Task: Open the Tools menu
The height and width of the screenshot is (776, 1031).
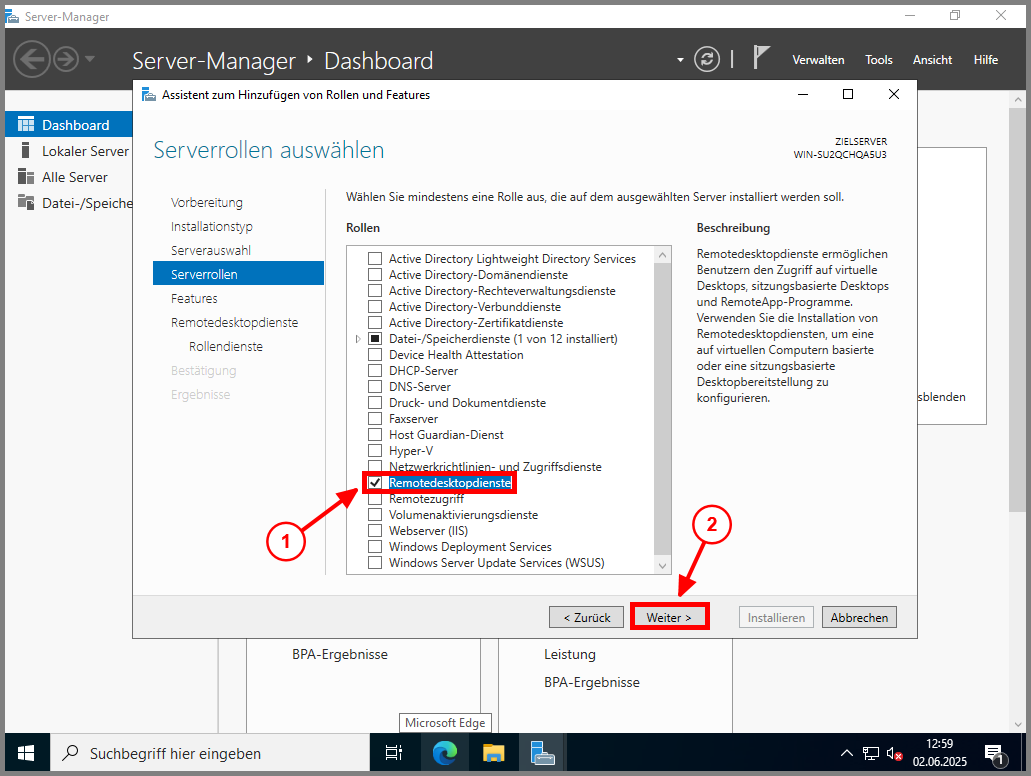Action: pyautogui.click(x=879, y=60)
